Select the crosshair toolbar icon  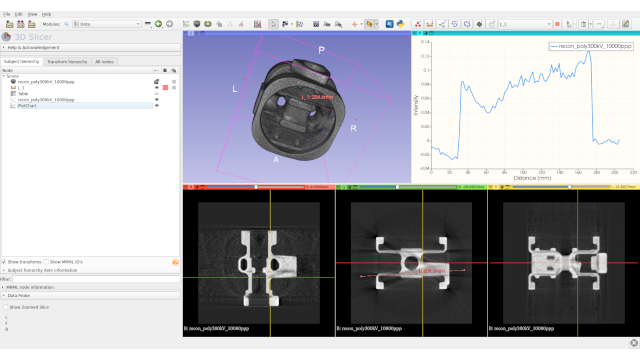coord(354,24)
